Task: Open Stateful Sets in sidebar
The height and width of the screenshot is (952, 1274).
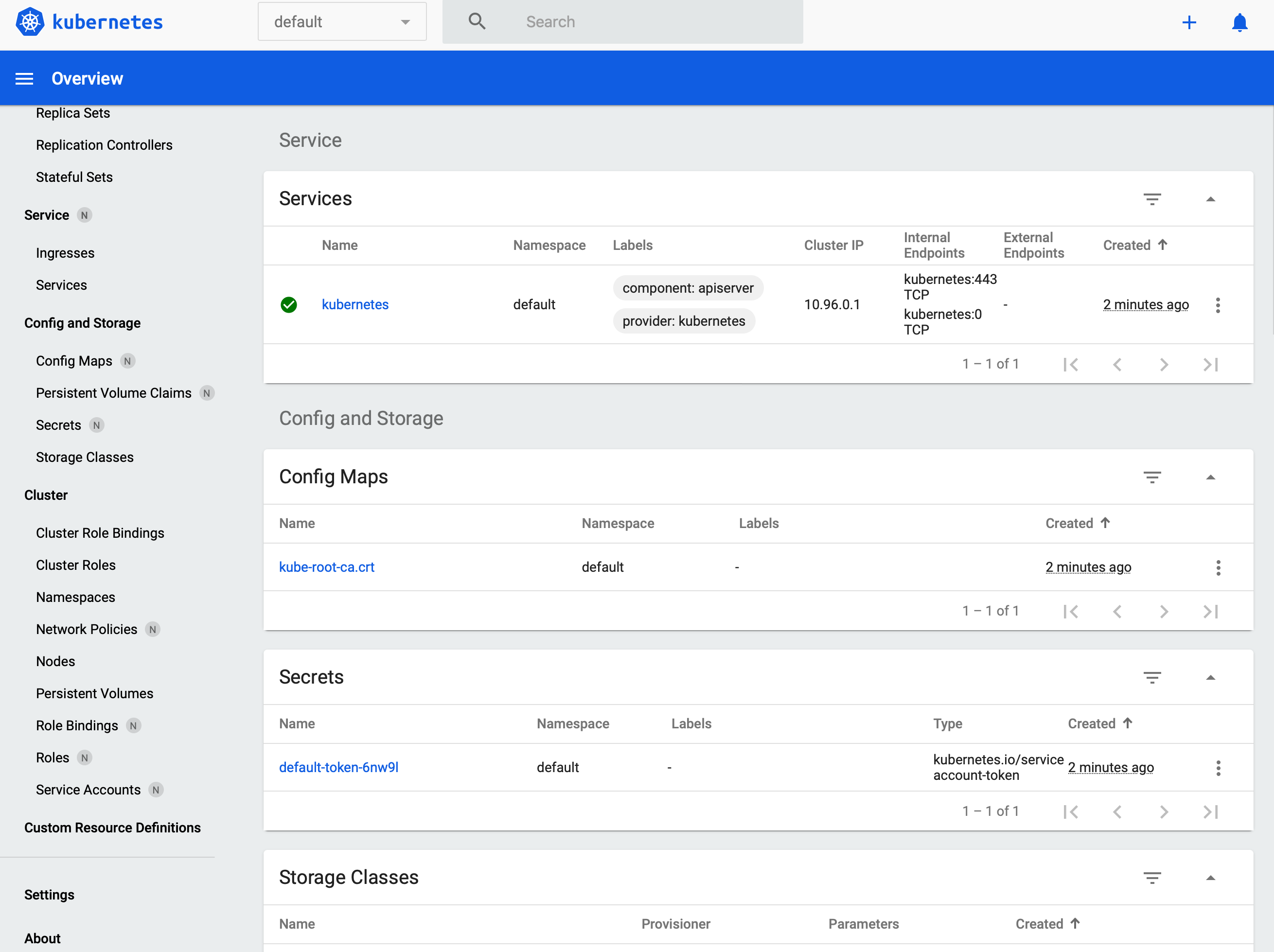Action: click(74, 177)
